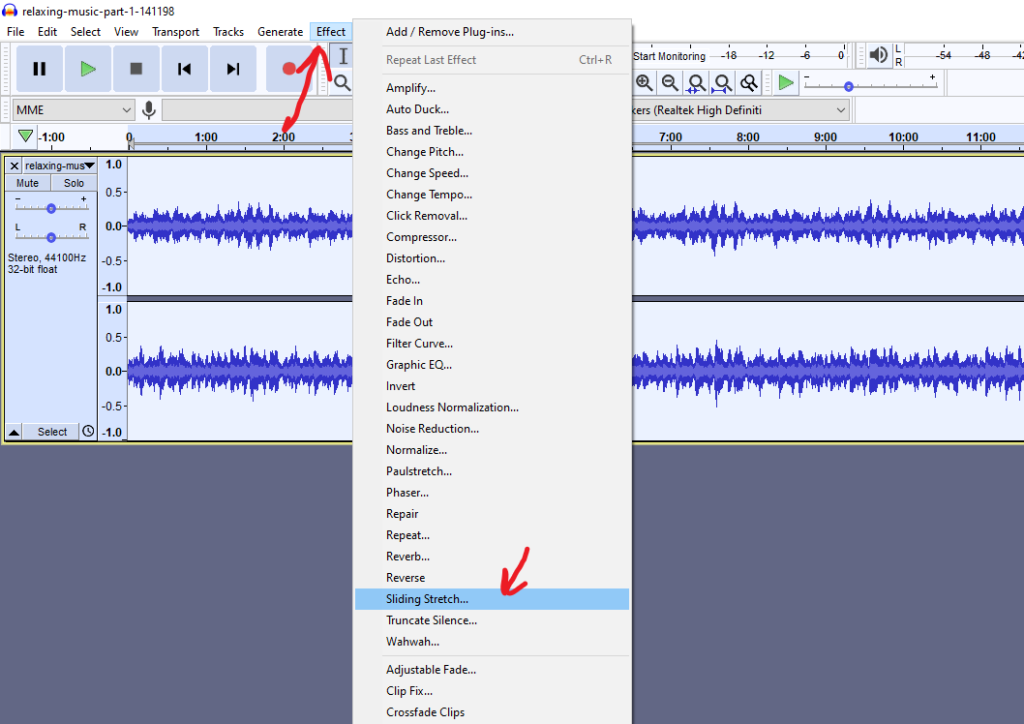This screenshot has height=724, width=1024.
Task: Mute the relaxing-music track
Action: 28,183
